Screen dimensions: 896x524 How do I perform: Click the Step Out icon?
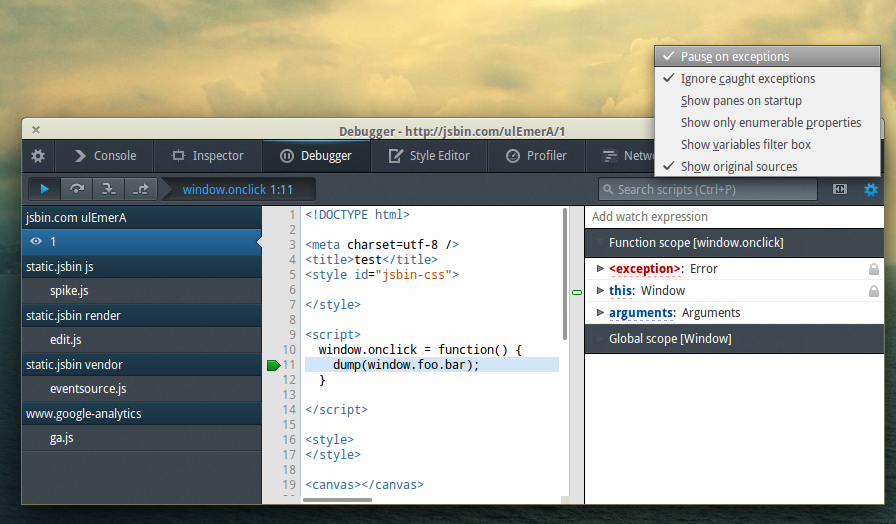click(x=140, y=189)
